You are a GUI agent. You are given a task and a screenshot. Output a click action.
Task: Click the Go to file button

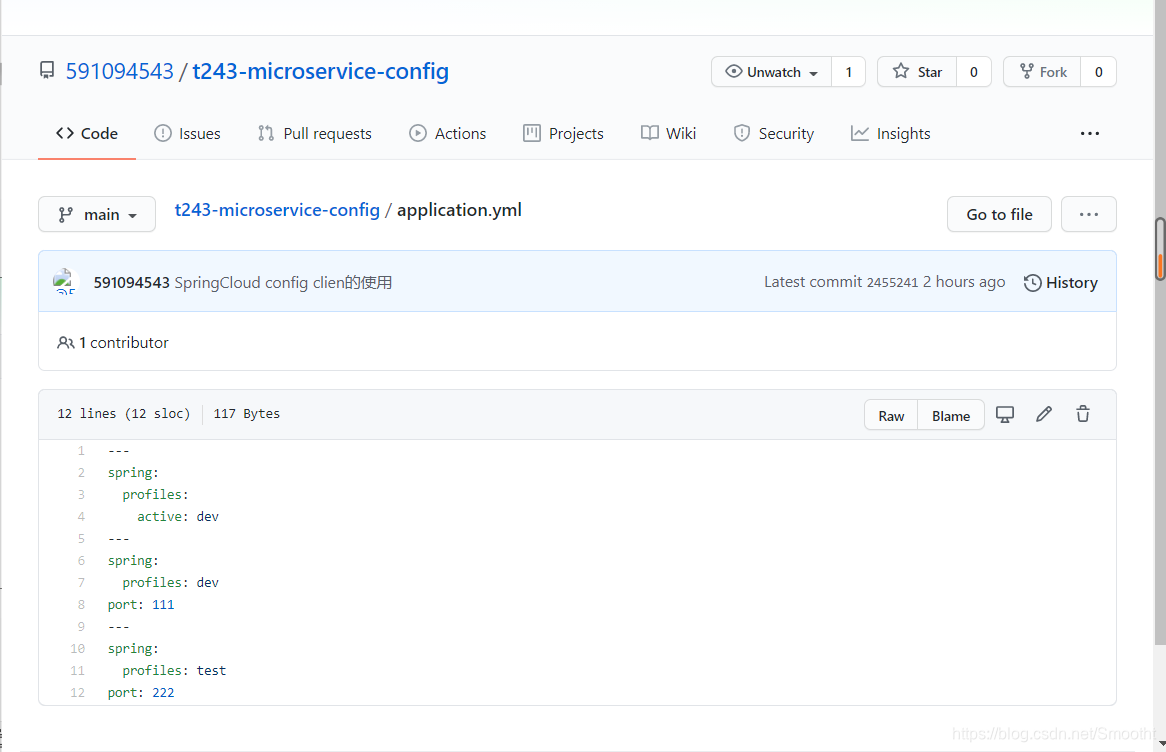point(999,214)
